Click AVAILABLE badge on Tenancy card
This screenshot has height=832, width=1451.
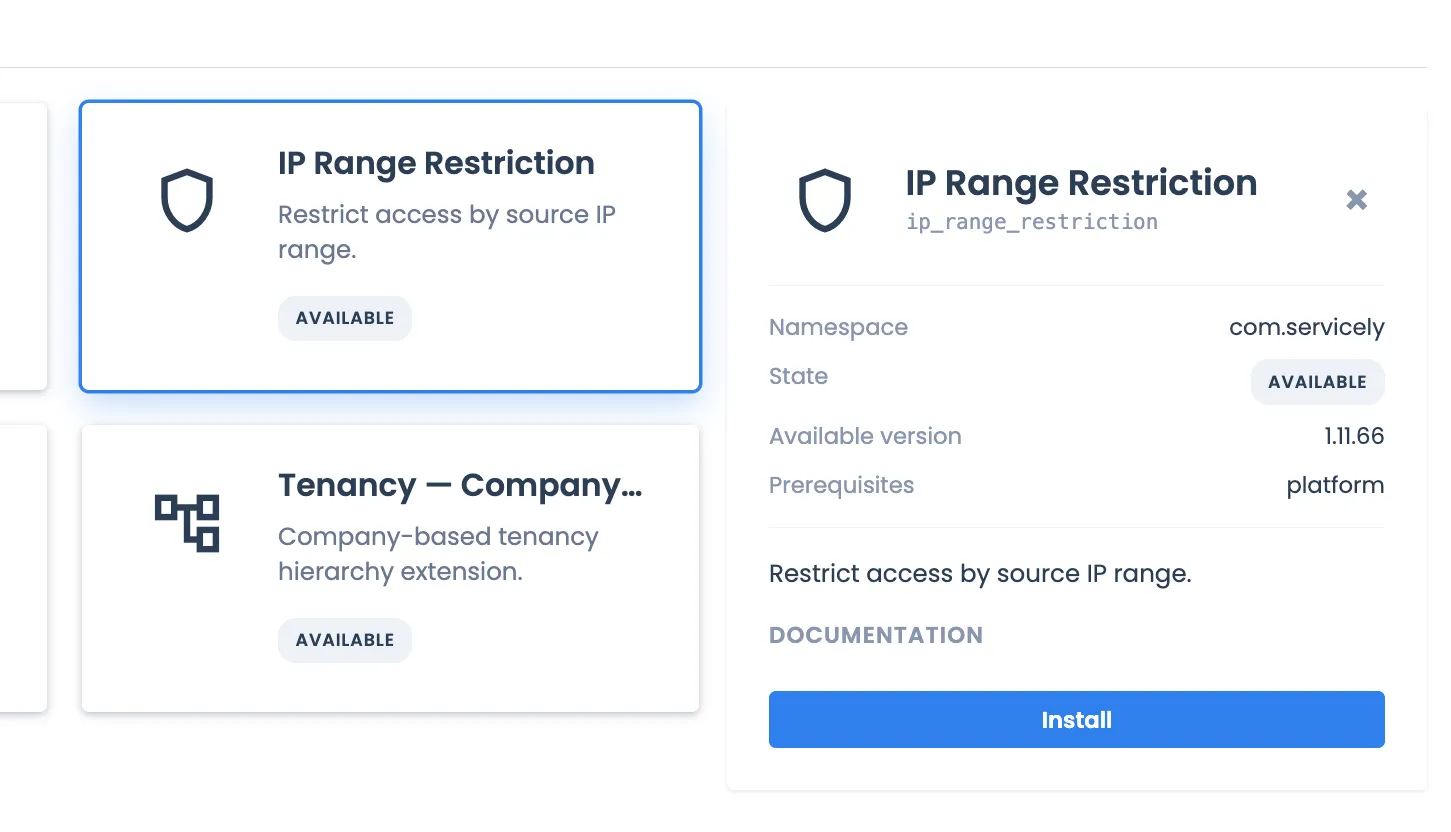click(345, 640)
